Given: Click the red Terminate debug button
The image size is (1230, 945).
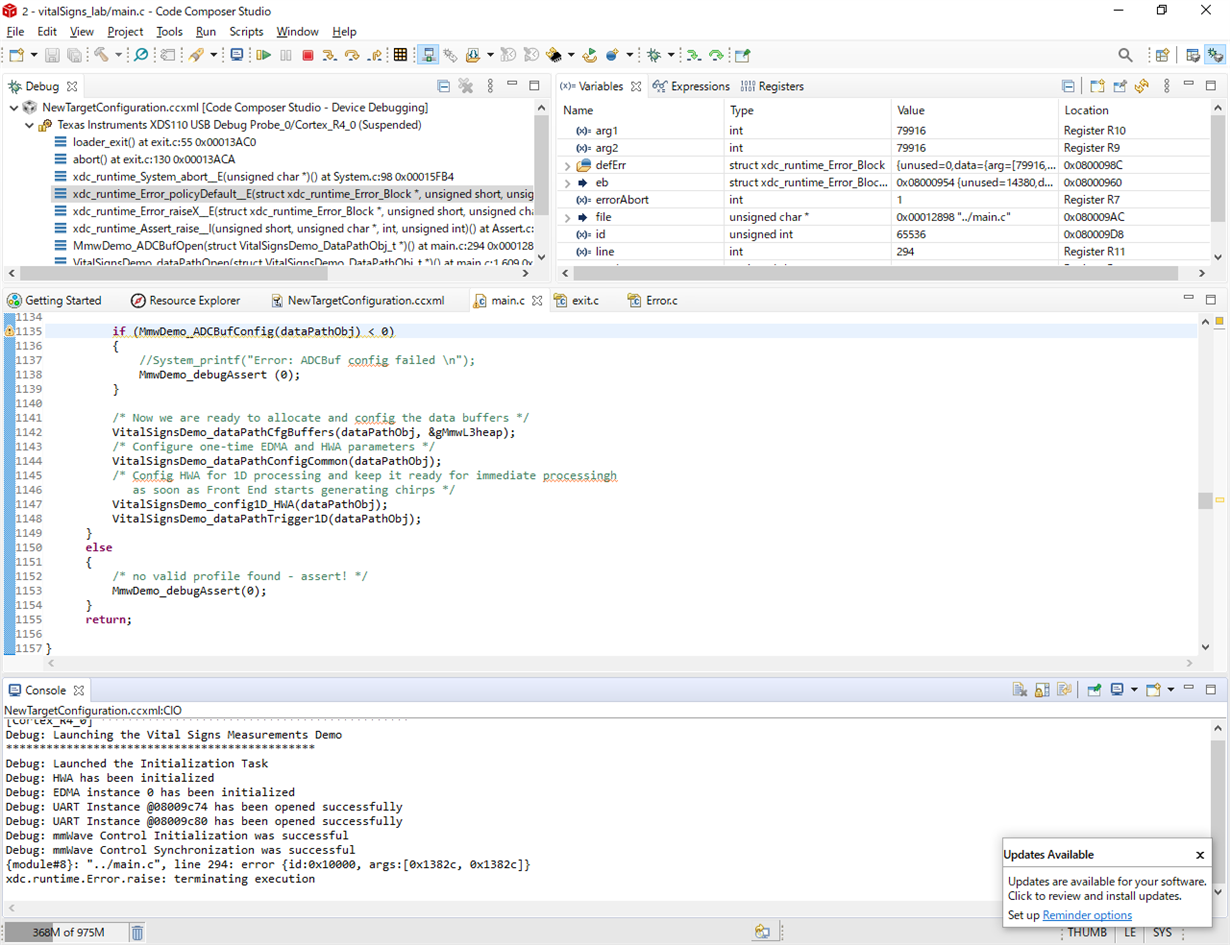Looking at the screenshot, I should click(308, 55).
